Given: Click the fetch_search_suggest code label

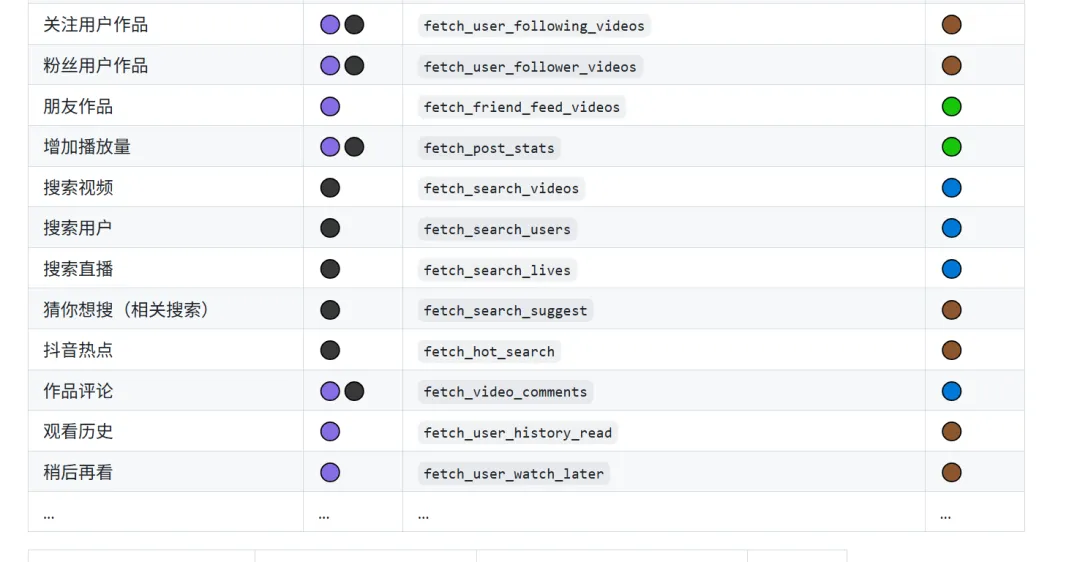Looking at the screenshot, I should coord(505,311).
